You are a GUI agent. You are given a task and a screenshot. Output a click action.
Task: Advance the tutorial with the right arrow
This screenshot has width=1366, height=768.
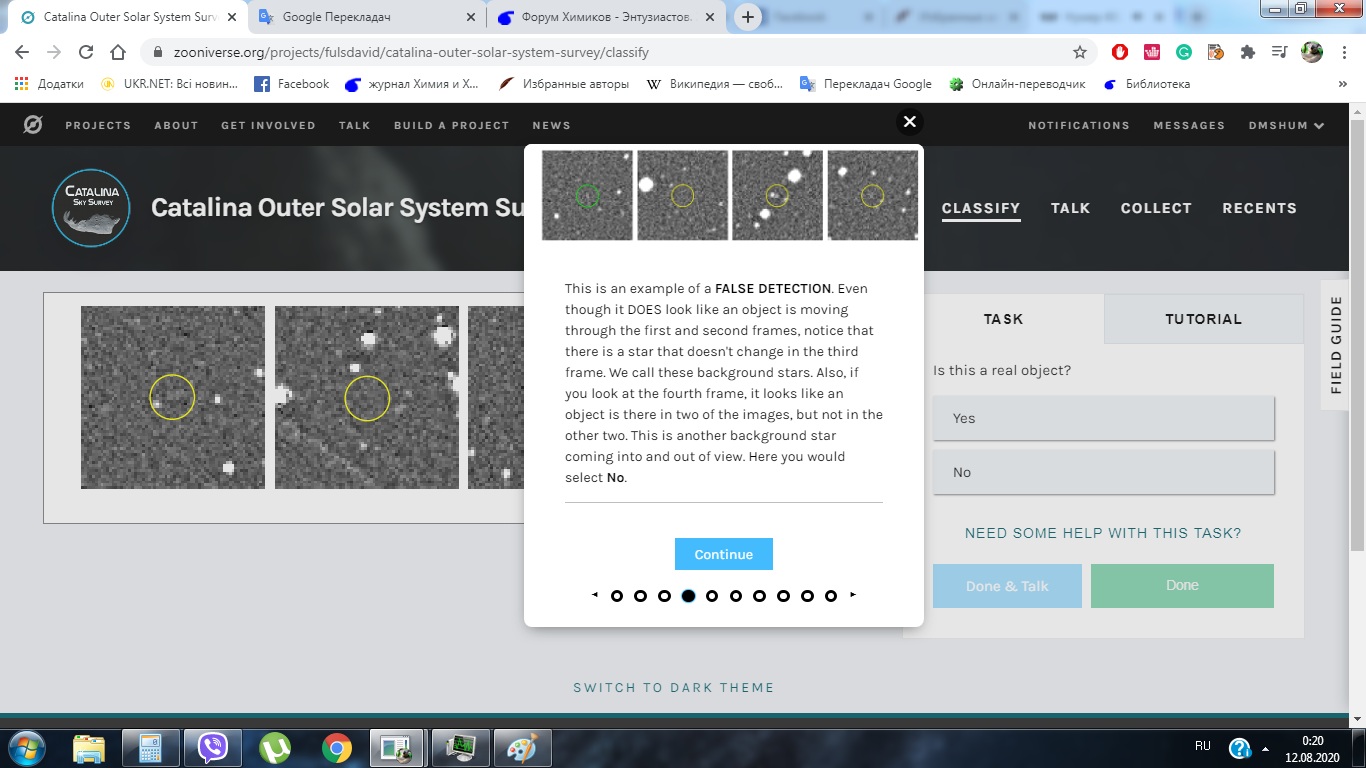coord(853,595)
